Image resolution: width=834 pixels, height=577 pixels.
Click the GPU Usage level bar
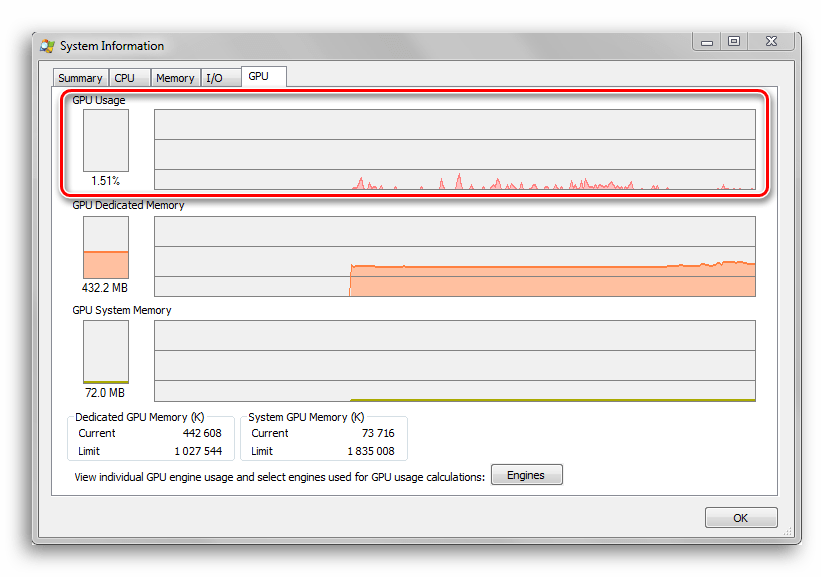tap(106, 140)
